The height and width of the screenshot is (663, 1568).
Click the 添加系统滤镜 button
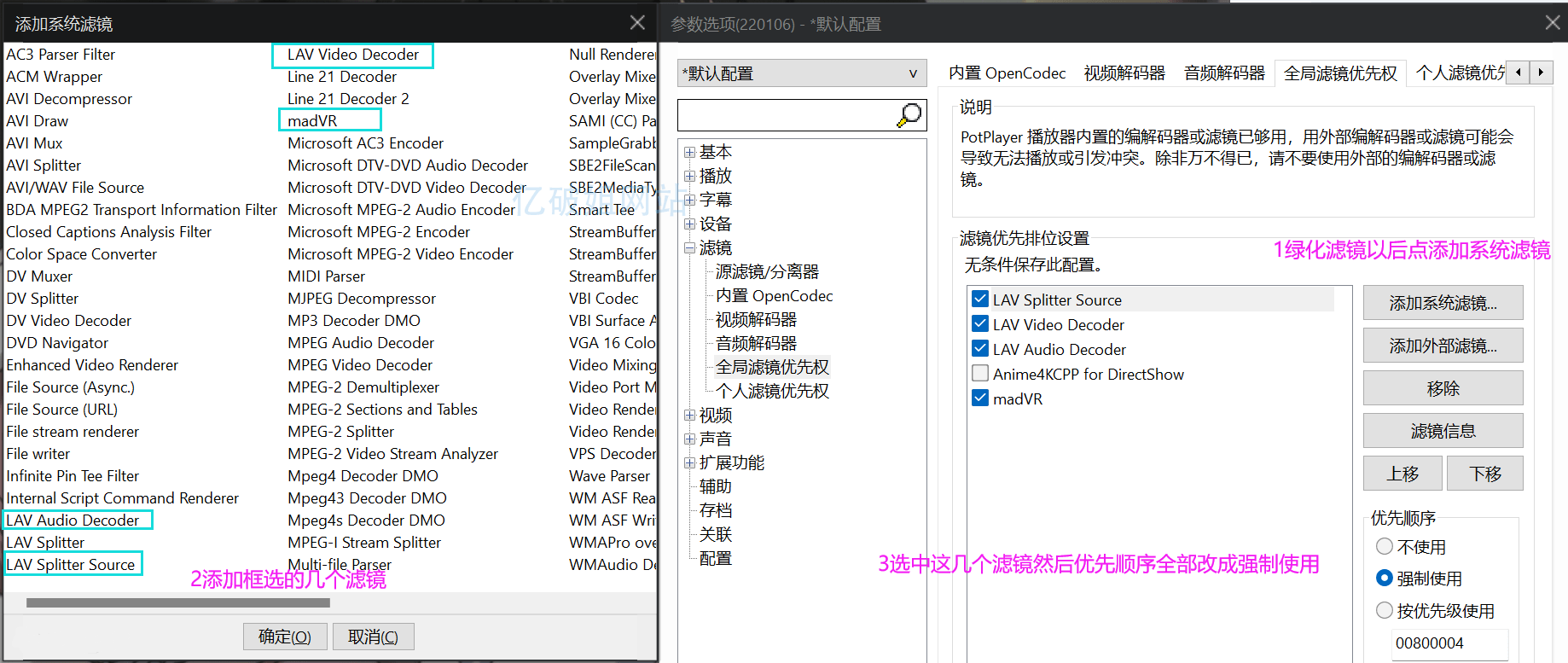tap(1443, 303)
